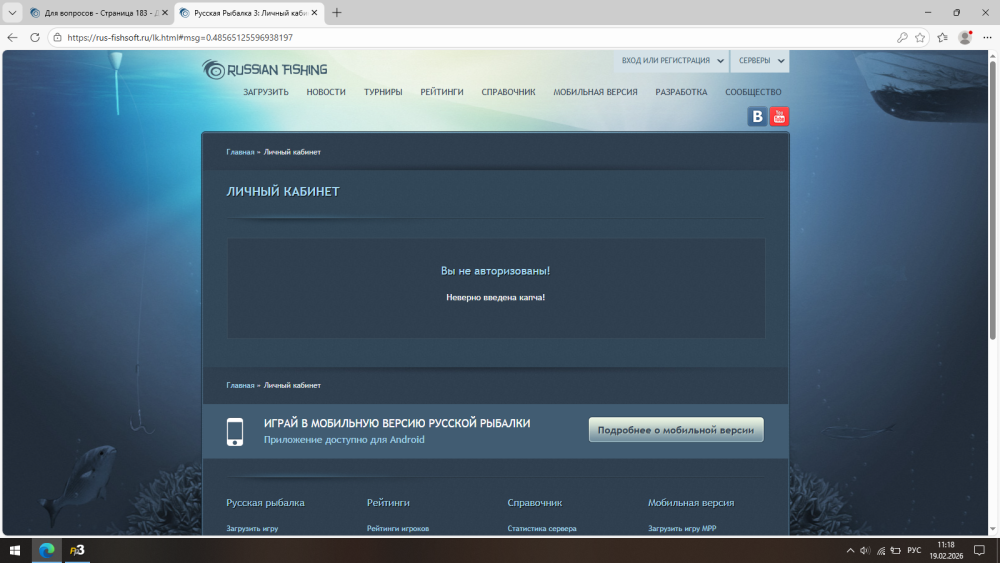Screen dimensions: 1000x563
Task: Click the Подробнее о мобильной версии button
Action: pos(676,430)
